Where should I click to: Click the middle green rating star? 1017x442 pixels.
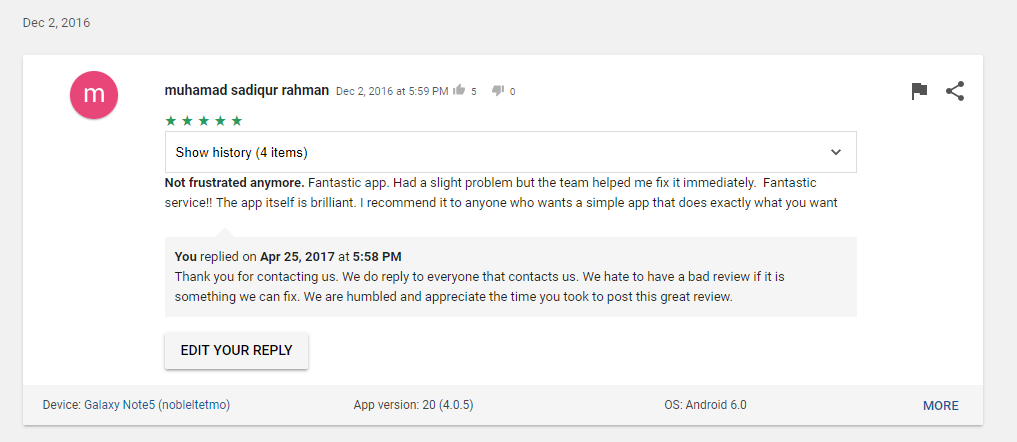204,120
